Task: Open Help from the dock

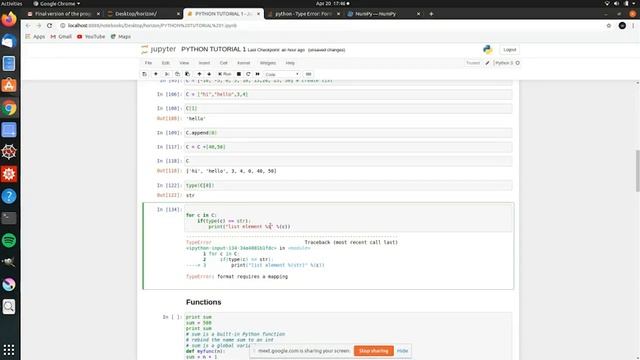Action: (9, 196)
